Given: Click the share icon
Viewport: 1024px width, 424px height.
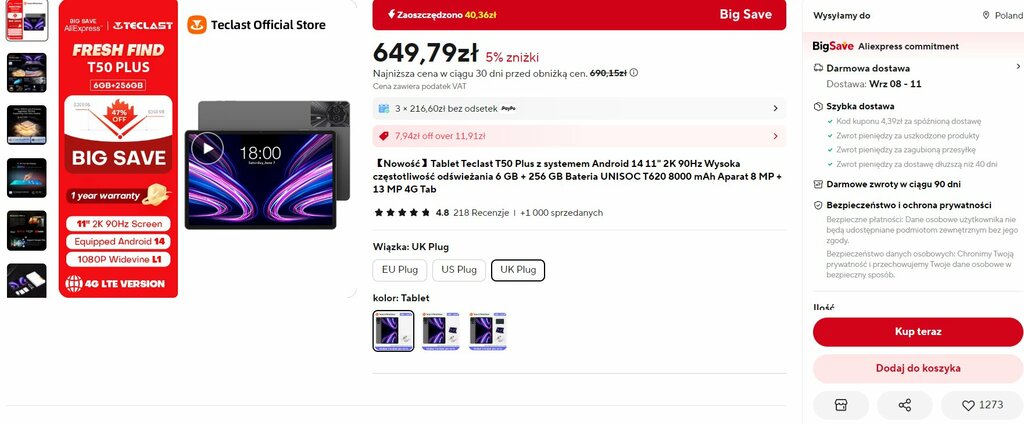Looking at the screenshot, I should tap(904, 405).
